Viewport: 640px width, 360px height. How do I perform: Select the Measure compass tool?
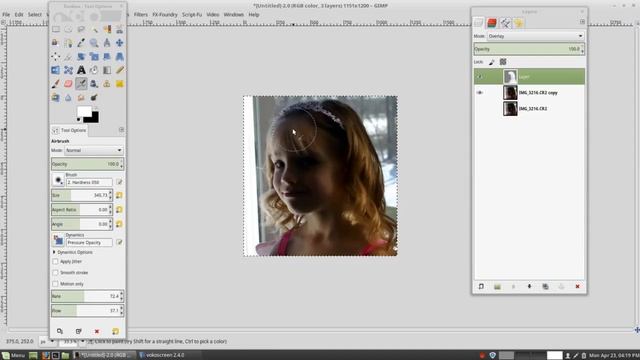click(107, 43)
